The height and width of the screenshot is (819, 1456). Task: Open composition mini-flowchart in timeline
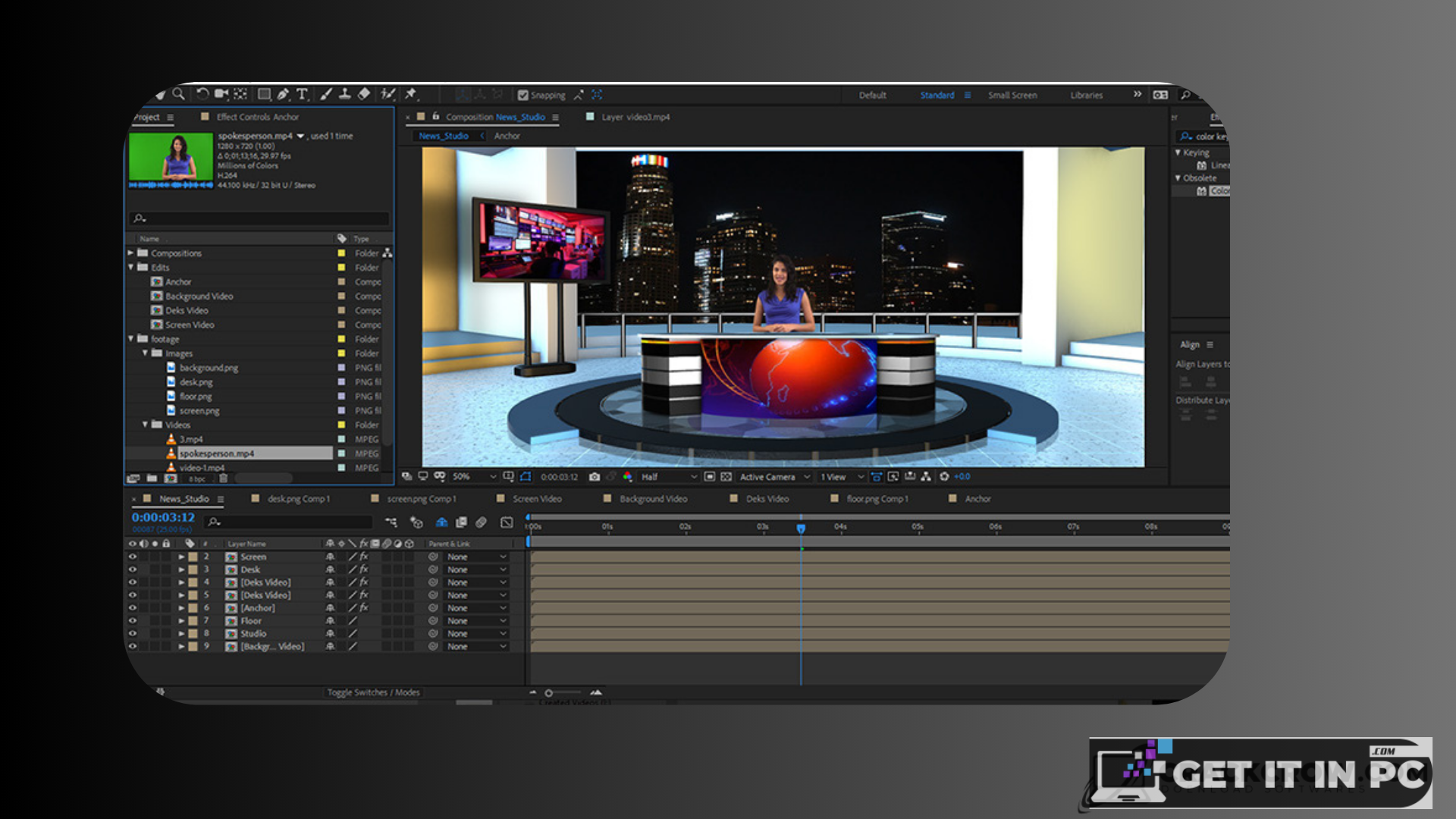pyautogui.click(x=391, y=522)
